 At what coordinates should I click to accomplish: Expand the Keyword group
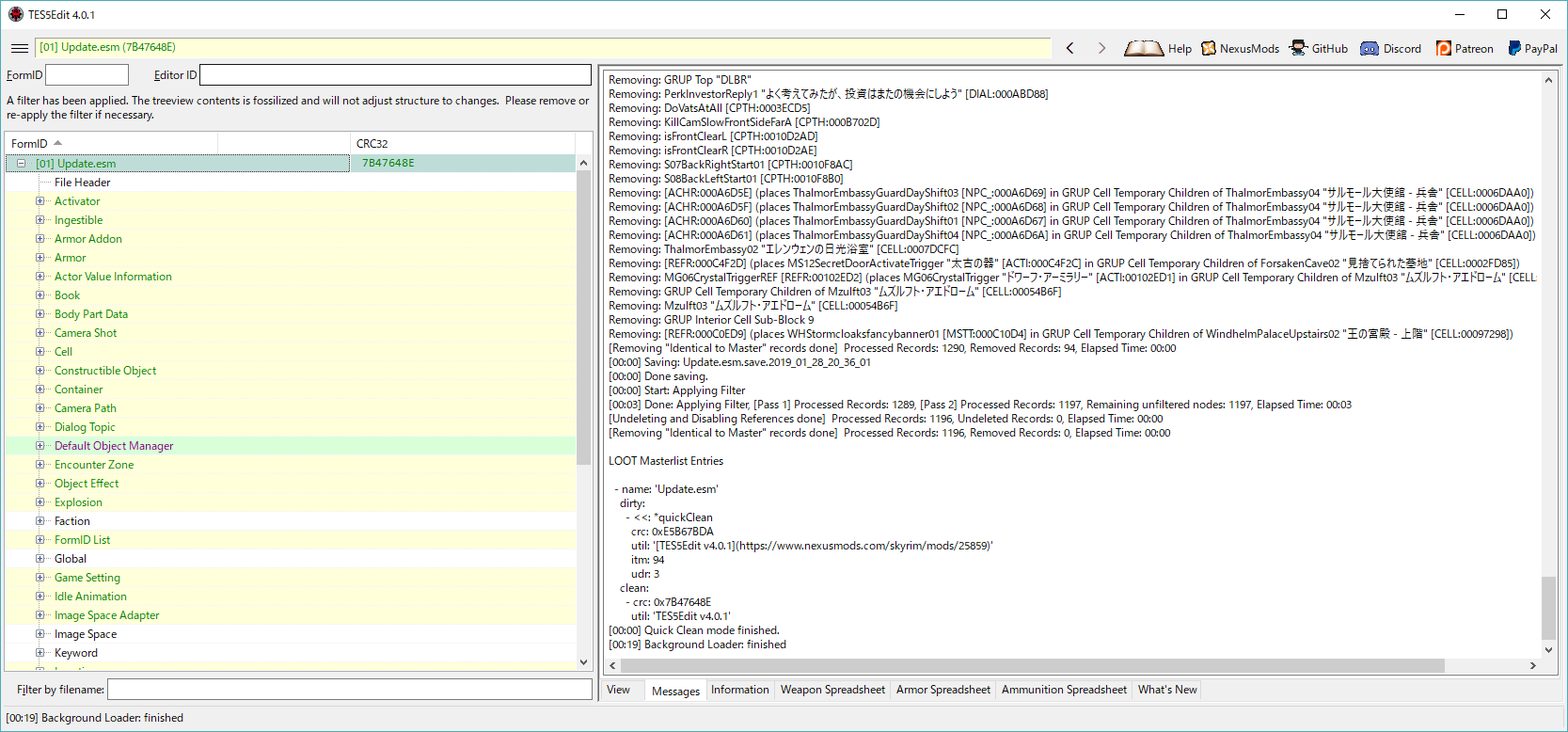(40, 653)
